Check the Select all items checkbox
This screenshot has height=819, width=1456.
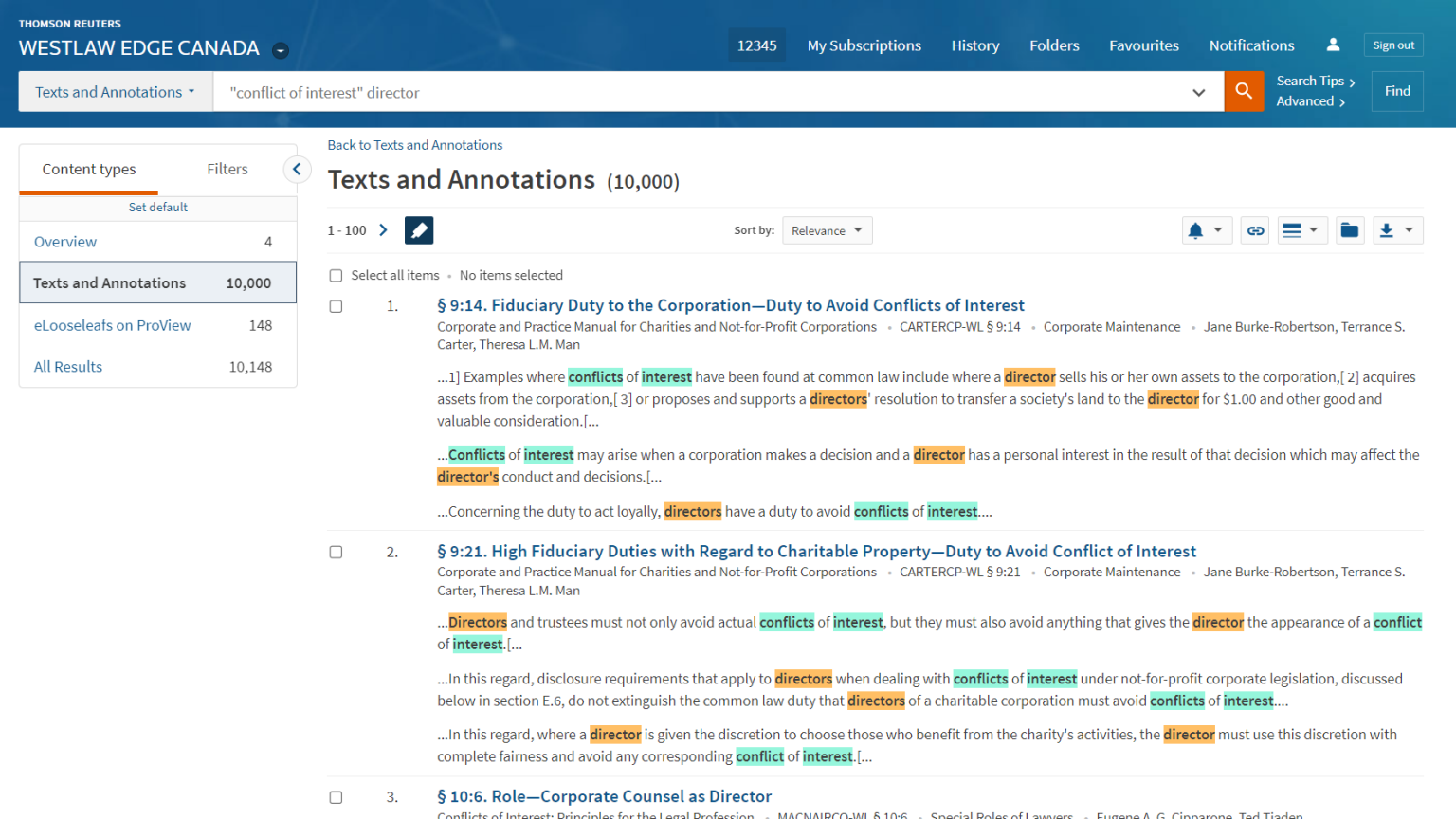click(336, 275)
